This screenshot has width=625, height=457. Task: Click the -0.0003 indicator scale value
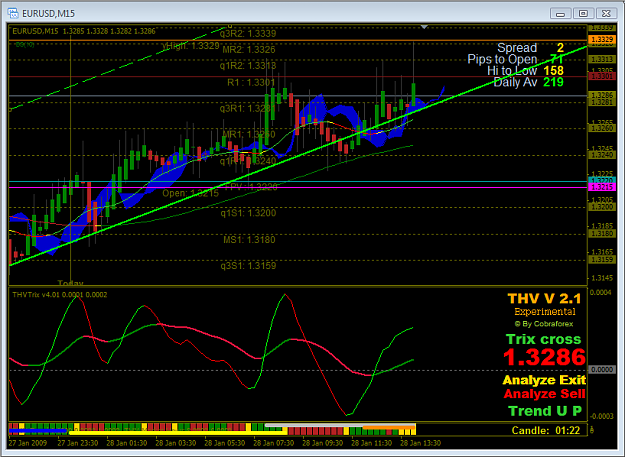tap(601, 416)
